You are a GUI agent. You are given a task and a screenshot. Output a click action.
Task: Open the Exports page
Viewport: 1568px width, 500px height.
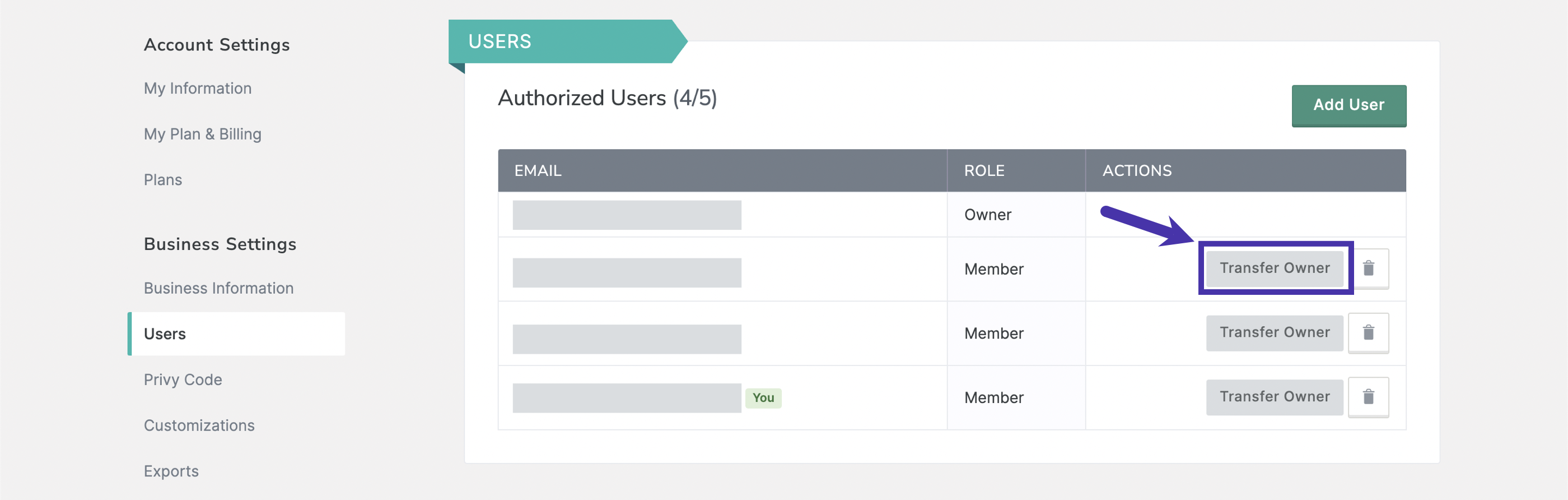pyautogui.click(x=171, y=471)
